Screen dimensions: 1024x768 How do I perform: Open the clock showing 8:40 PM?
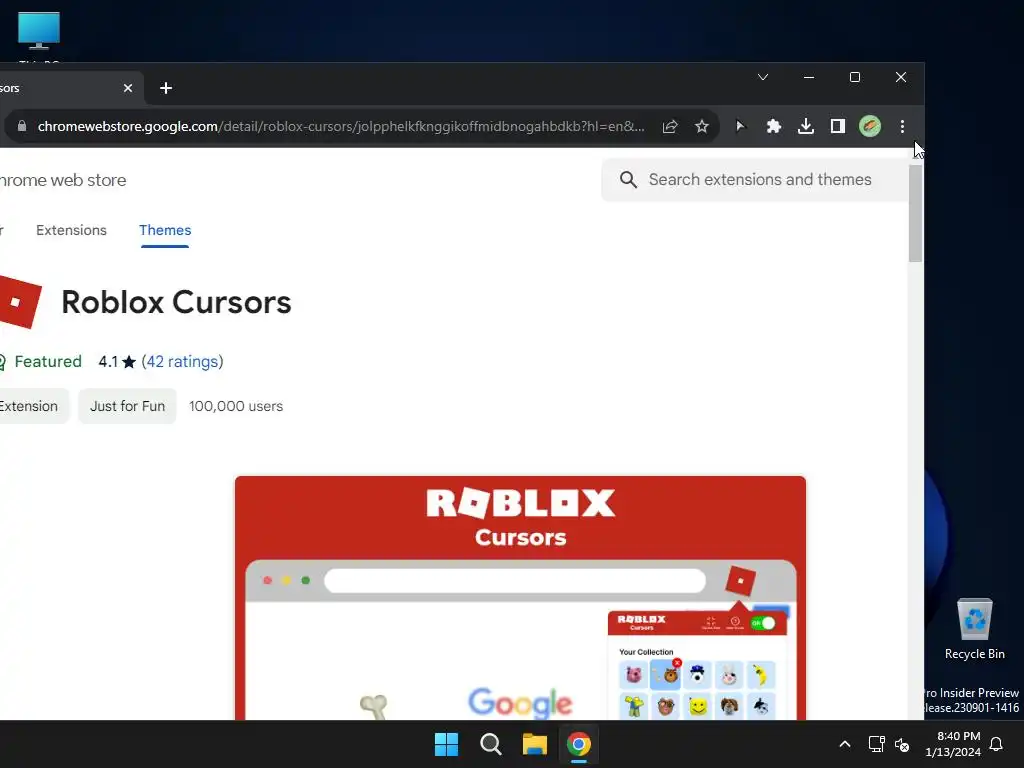(953, 744)
